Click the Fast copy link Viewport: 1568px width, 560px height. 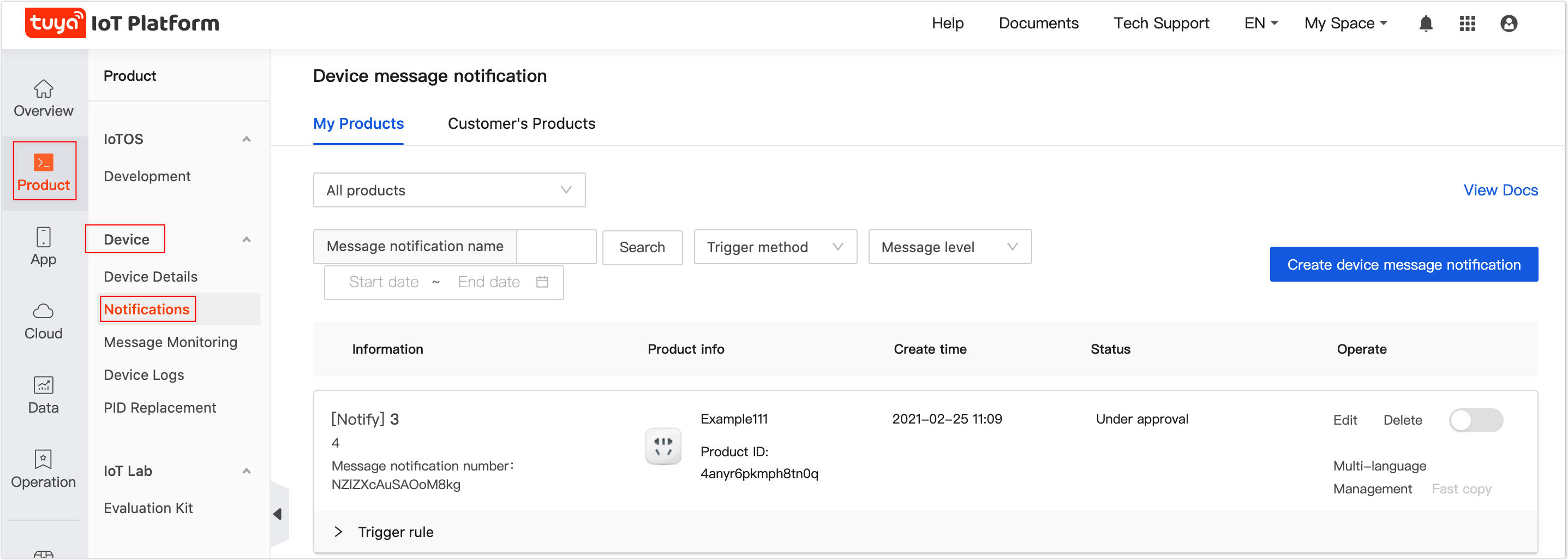pyautogui.click(x=1462, y=489)
